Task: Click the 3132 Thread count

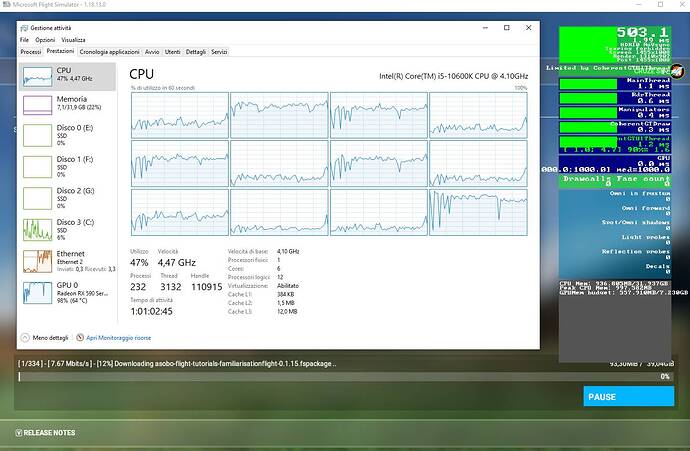Action: (x=171, y=287)
